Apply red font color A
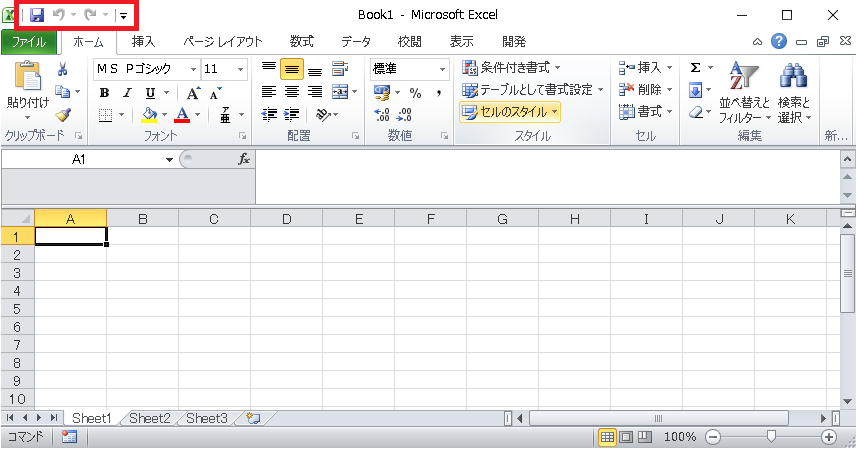This screenshot has height=449, width=857. click(182, 115)
